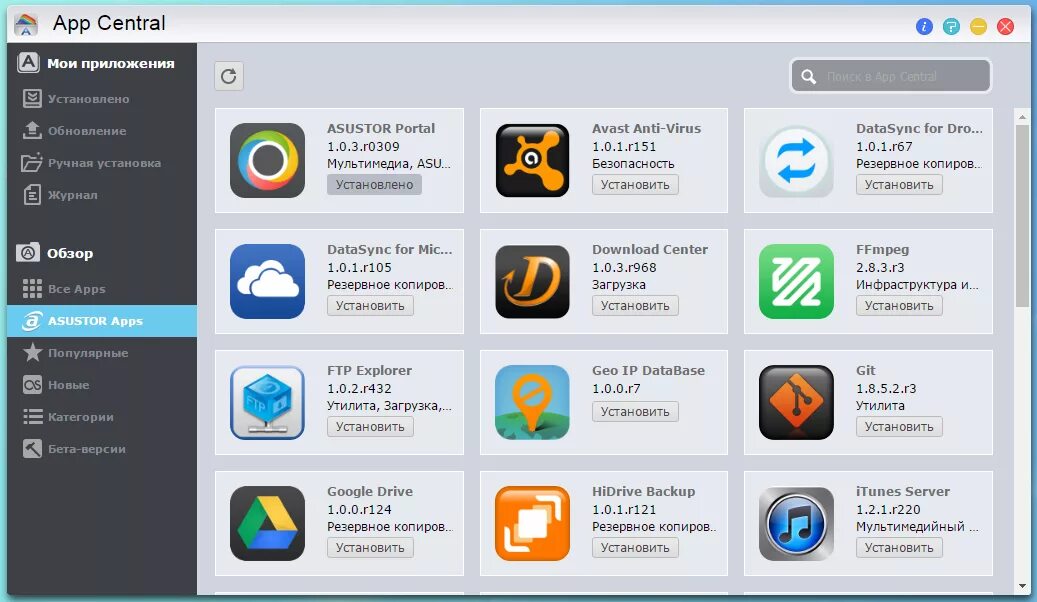Install FTP Explorer
The image size is (1037, 602).
370,427
